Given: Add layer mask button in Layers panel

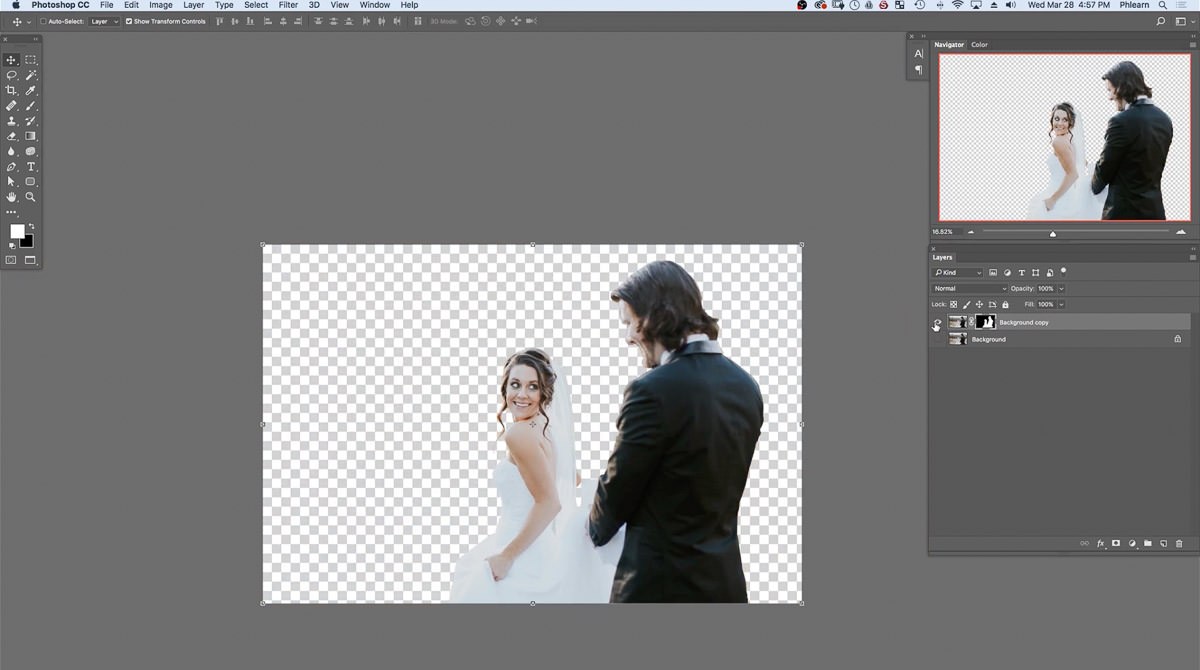Looking at the screenshot, I should (1116, 543).
